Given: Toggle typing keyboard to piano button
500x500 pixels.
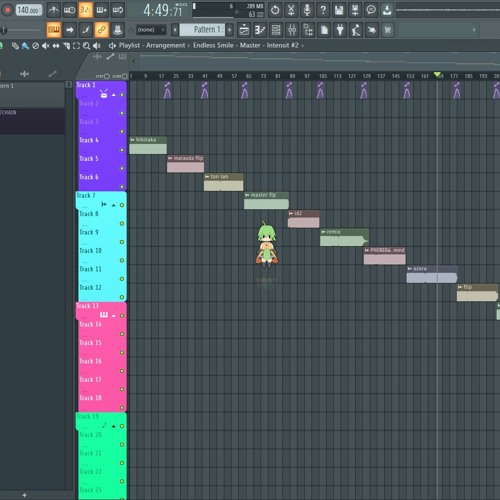Looking at the screenshot, I should 53,30.
